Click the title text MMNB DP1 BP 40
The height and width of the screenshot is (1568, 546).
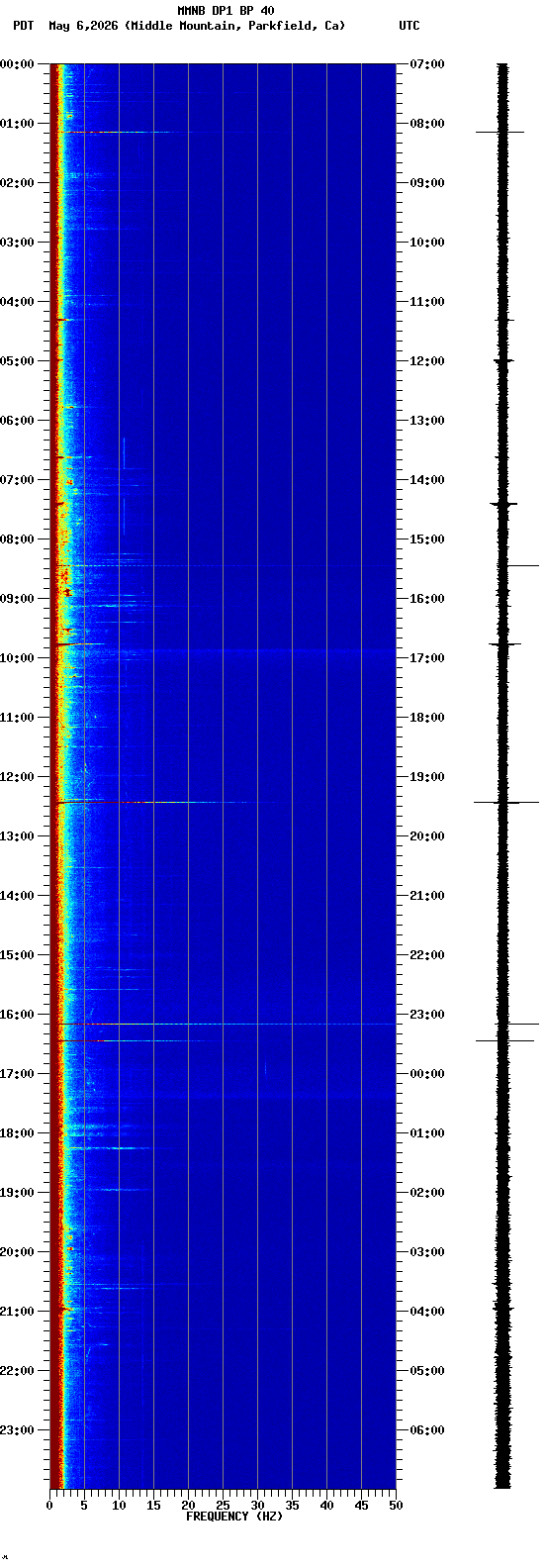pos(226,11)
